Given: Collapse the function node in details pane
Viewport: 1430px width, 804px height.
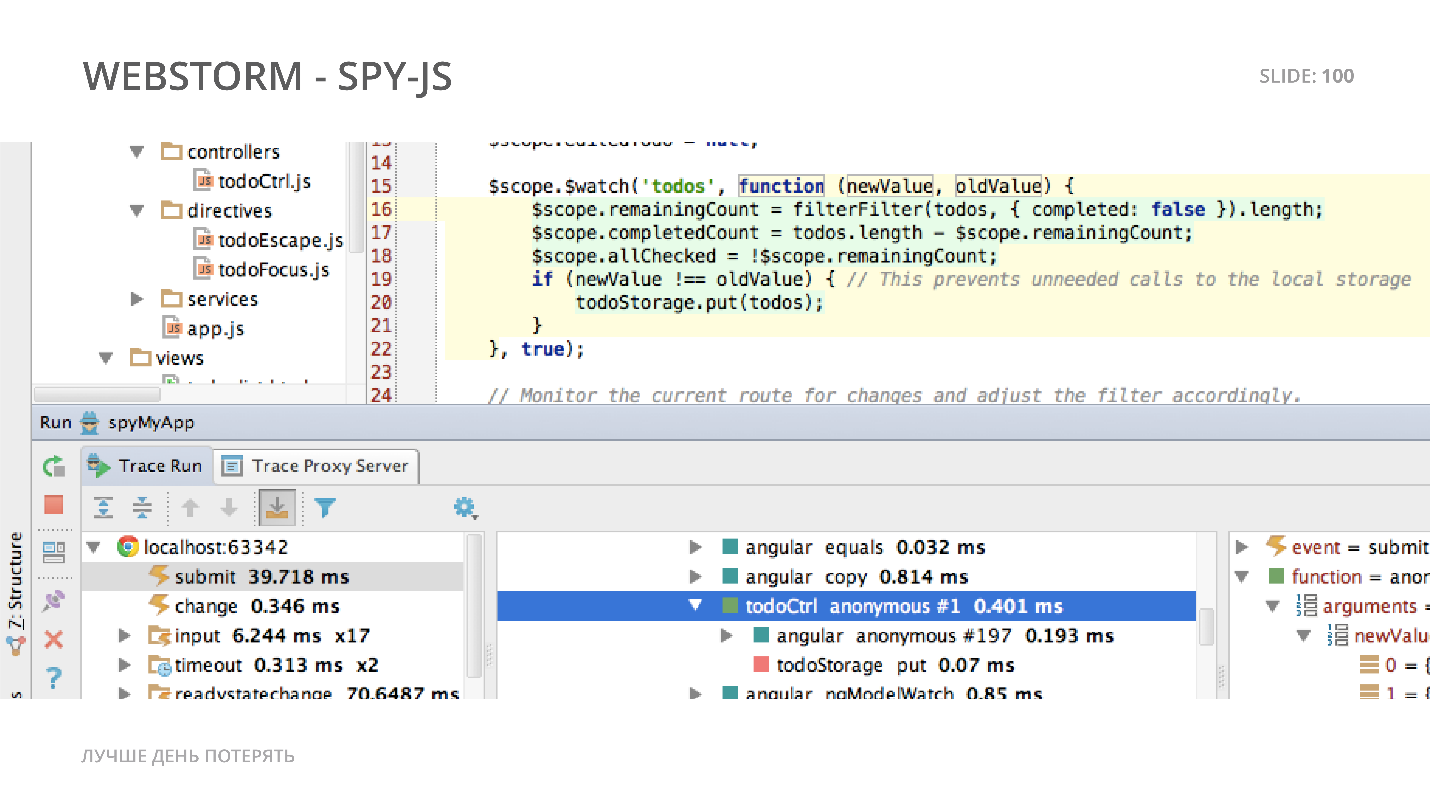Looking at the screenshot, I should 1242,577.
